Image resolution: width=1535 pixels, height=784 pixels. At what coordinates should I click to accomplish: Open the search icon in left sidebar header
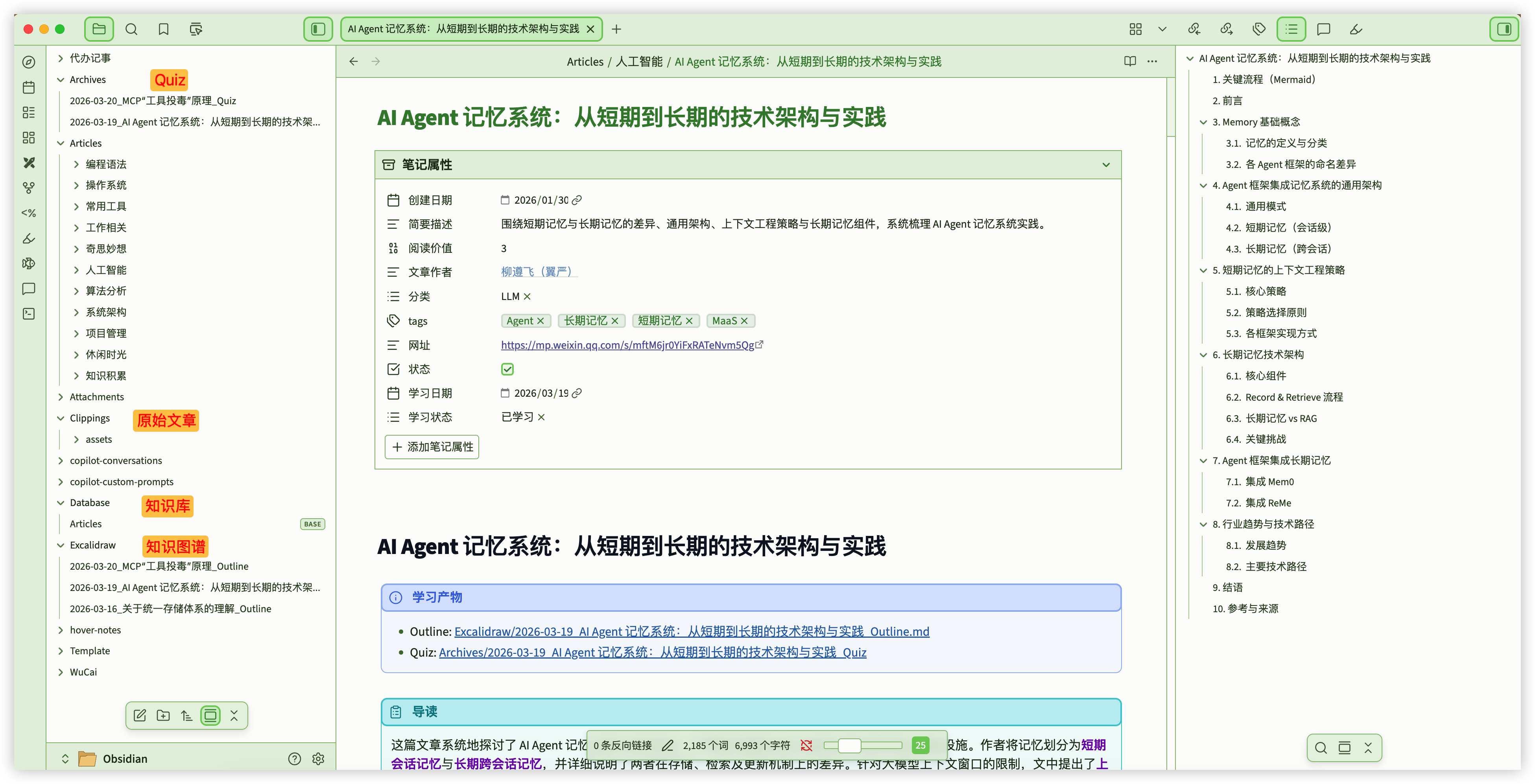(131, 29)
